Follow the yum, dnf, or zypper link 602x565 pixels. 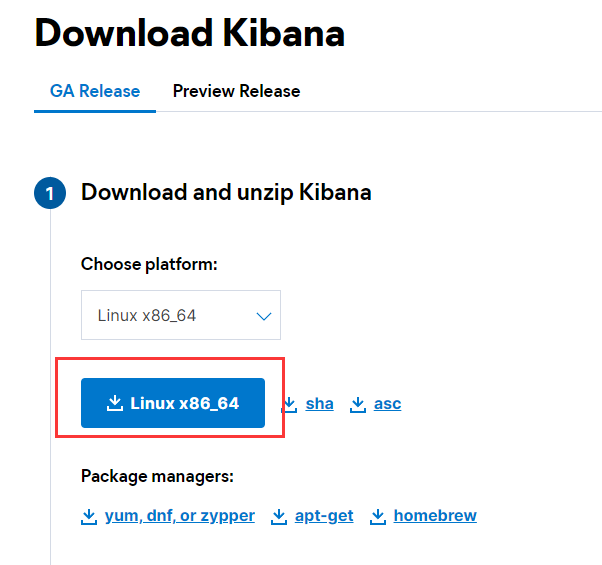(180, 516)
